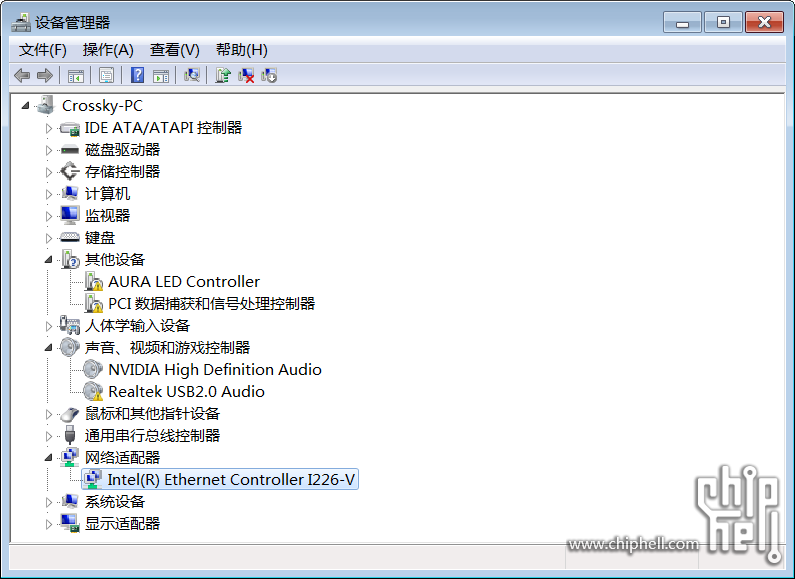
Task: Click the 显示适配器 display adapter icon
Action: coord(69,523)
